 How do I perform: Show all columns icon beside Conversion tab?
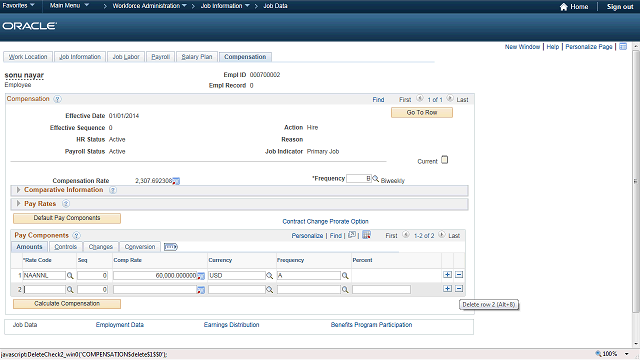[x=171, y=247]
